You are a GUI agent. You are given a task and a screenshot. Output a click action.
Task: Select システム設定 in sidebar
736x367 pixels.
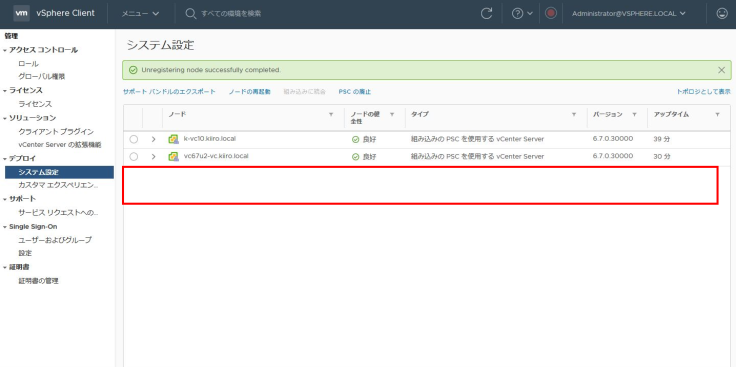[59, 172]
